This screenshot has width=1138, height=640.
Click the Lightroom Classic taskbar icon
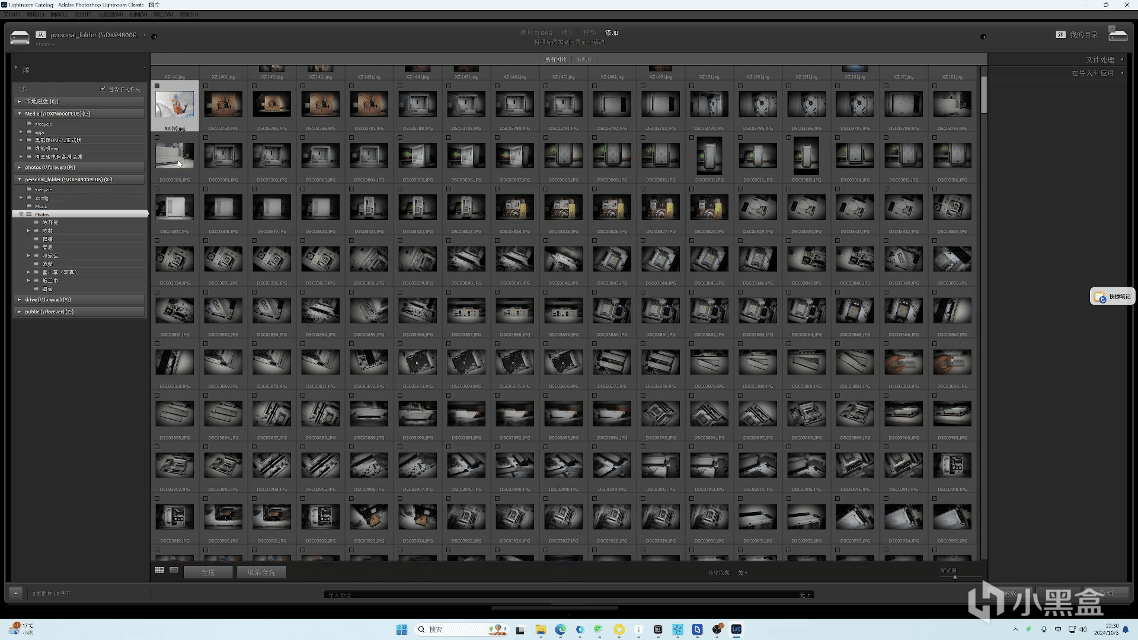coord(737,629)
